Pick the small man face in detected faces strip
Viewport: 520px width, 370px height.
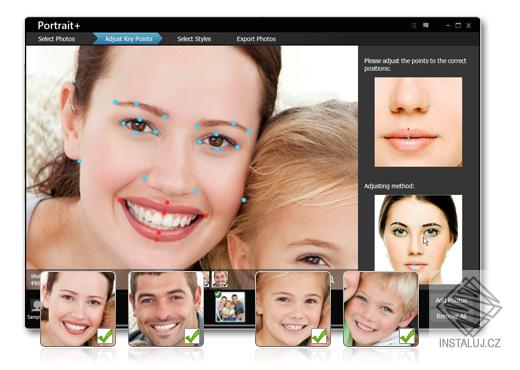click(220, 279)
